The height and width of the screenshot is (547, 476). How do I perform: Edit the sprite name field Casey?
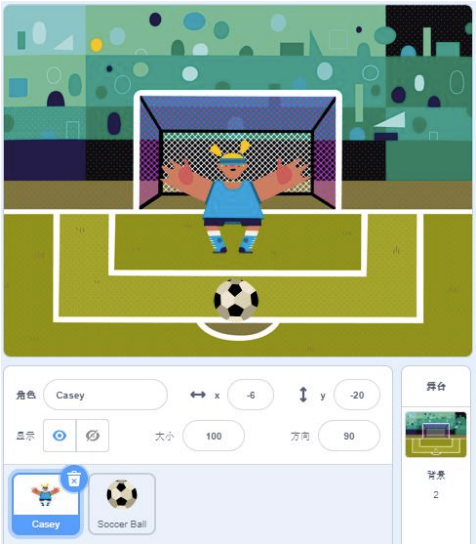pos(105,395)
